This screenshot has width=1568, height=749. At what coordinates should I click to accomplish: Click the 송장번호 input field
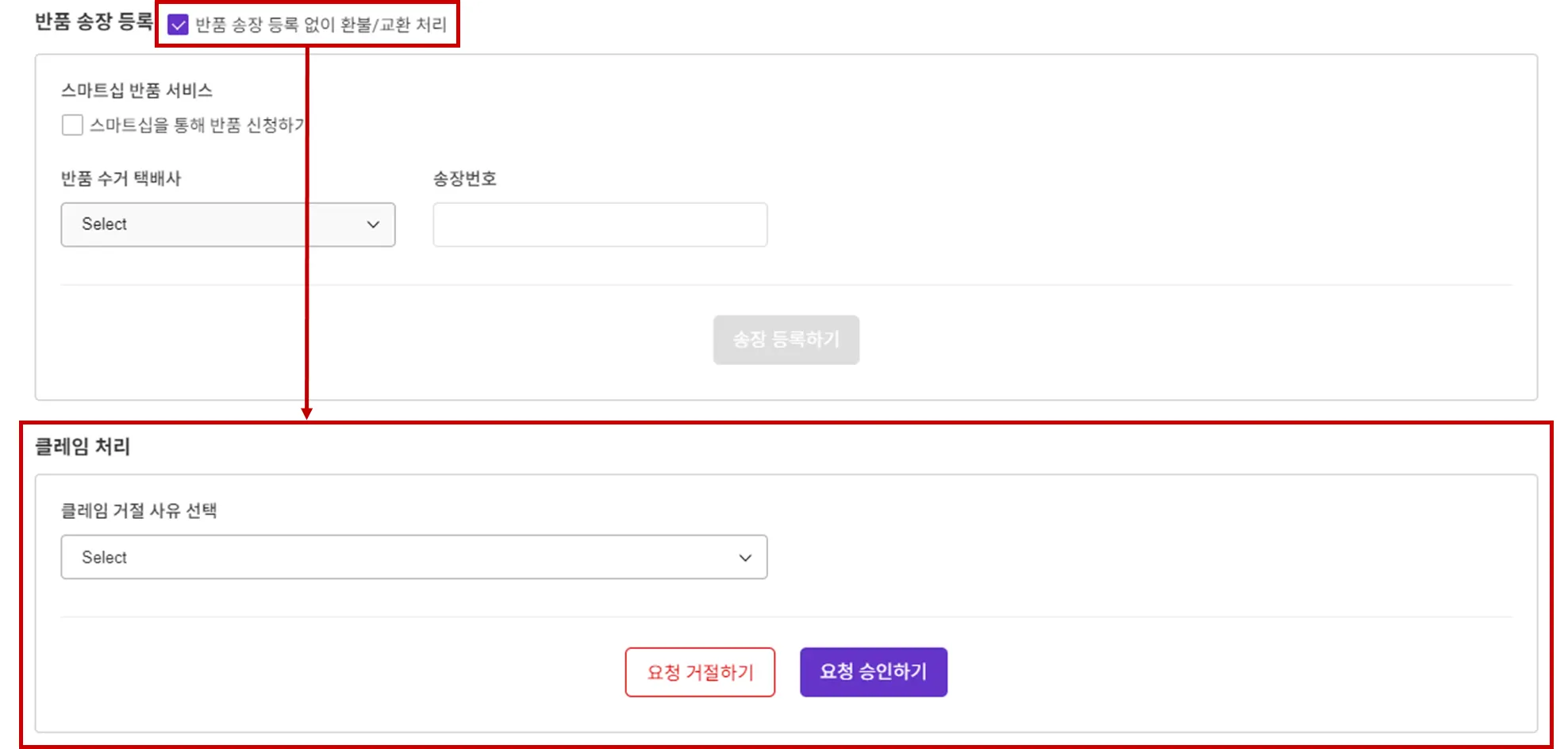click(600, 225)
